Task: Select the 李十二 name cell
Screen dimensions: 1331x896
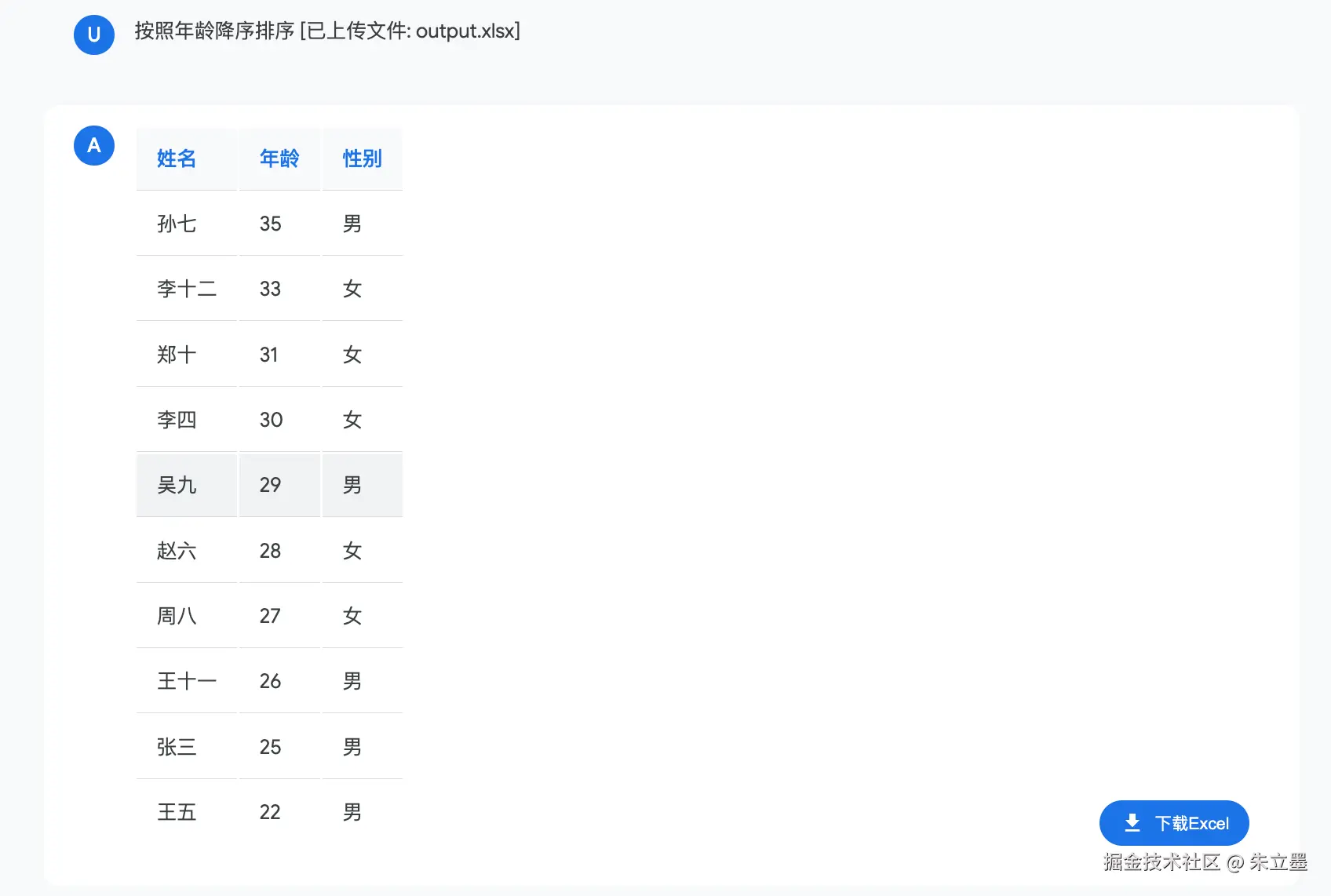Action: click(x=187, y=289)
